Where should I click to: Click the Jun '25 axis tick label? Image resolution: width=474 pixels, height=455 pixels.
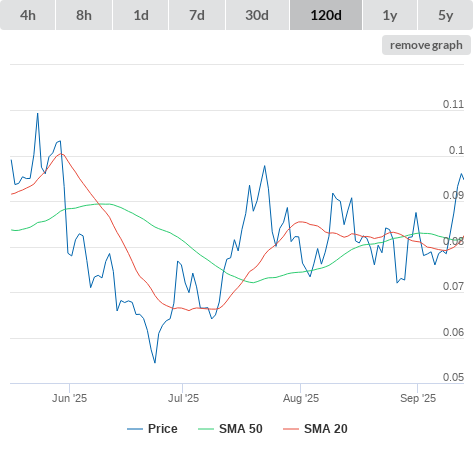(x=69, y=398)
